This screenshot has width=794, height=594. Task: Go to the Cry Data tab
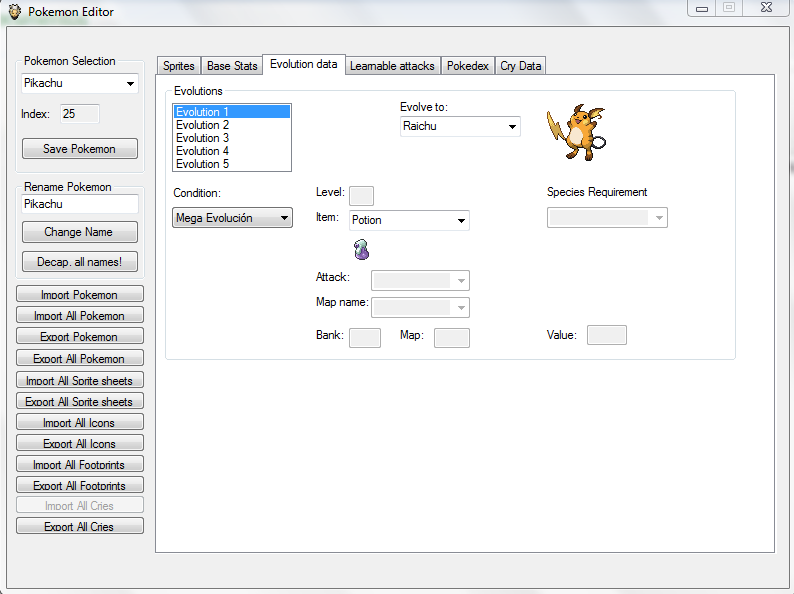point(520,66)
